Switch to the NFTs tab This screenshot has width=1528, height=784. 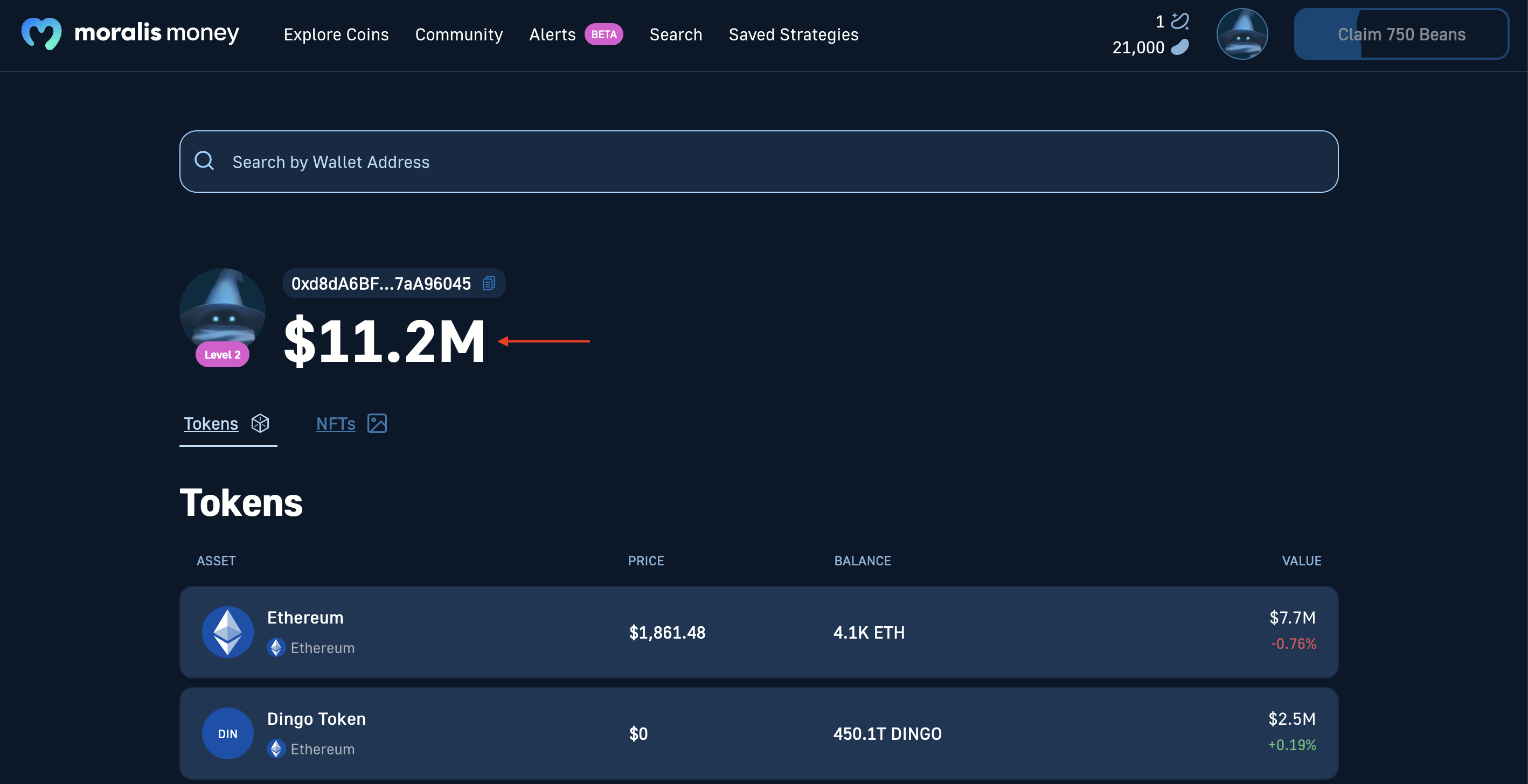335,423
